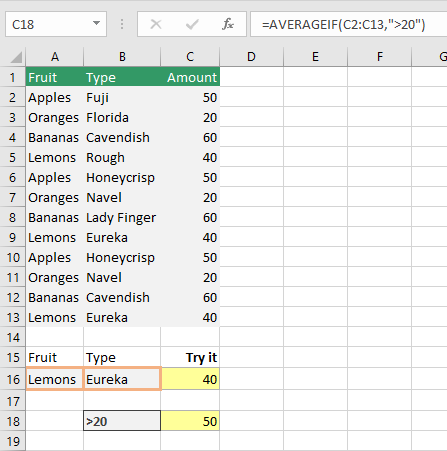Select column E header

[315, 57]
